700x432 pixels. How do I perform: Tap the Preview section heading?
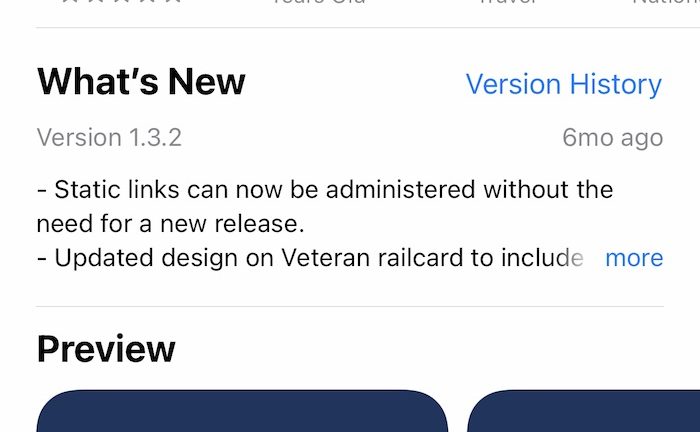pos(106,349)
